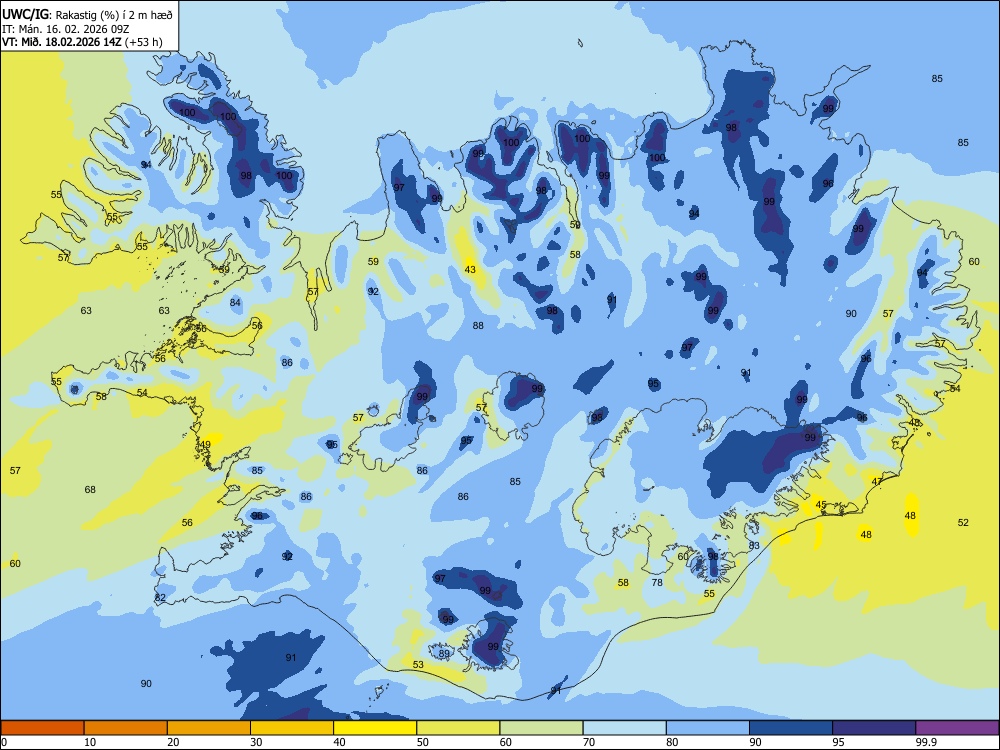Click the map value '52' over the southeastern sea
Viewport: 1000px width, 750px height.
pos(963,522)
